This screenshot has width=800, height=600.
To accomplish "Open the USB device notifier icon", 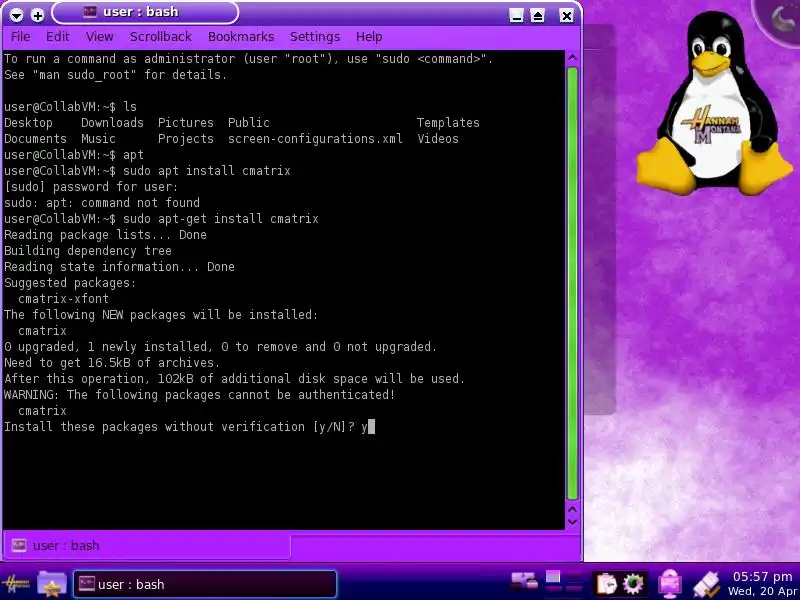I will [707, 584].
